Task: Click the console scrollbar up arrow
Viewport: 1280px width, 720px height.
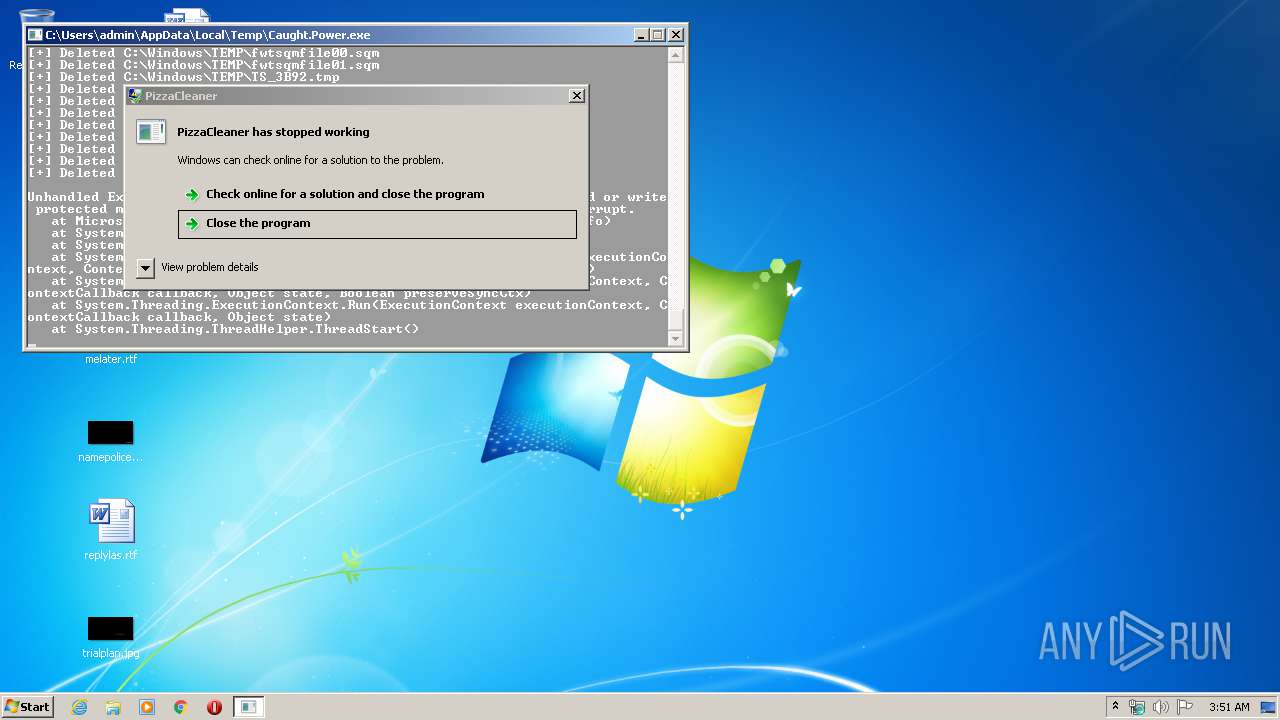Action: pos(676,54)
